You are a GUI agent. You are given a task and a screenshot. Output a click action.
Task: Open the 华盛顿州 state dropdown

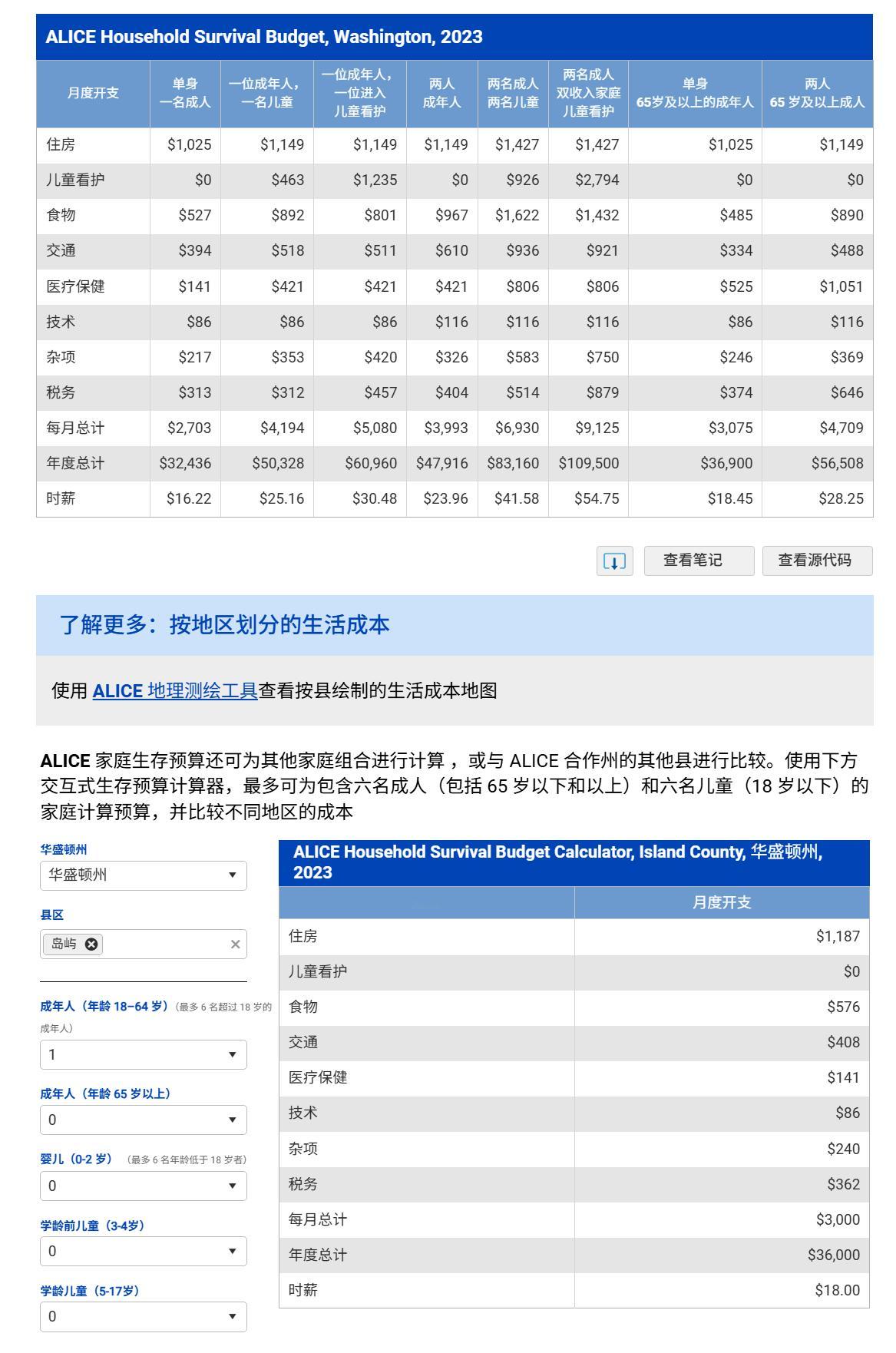pos(144,875)
